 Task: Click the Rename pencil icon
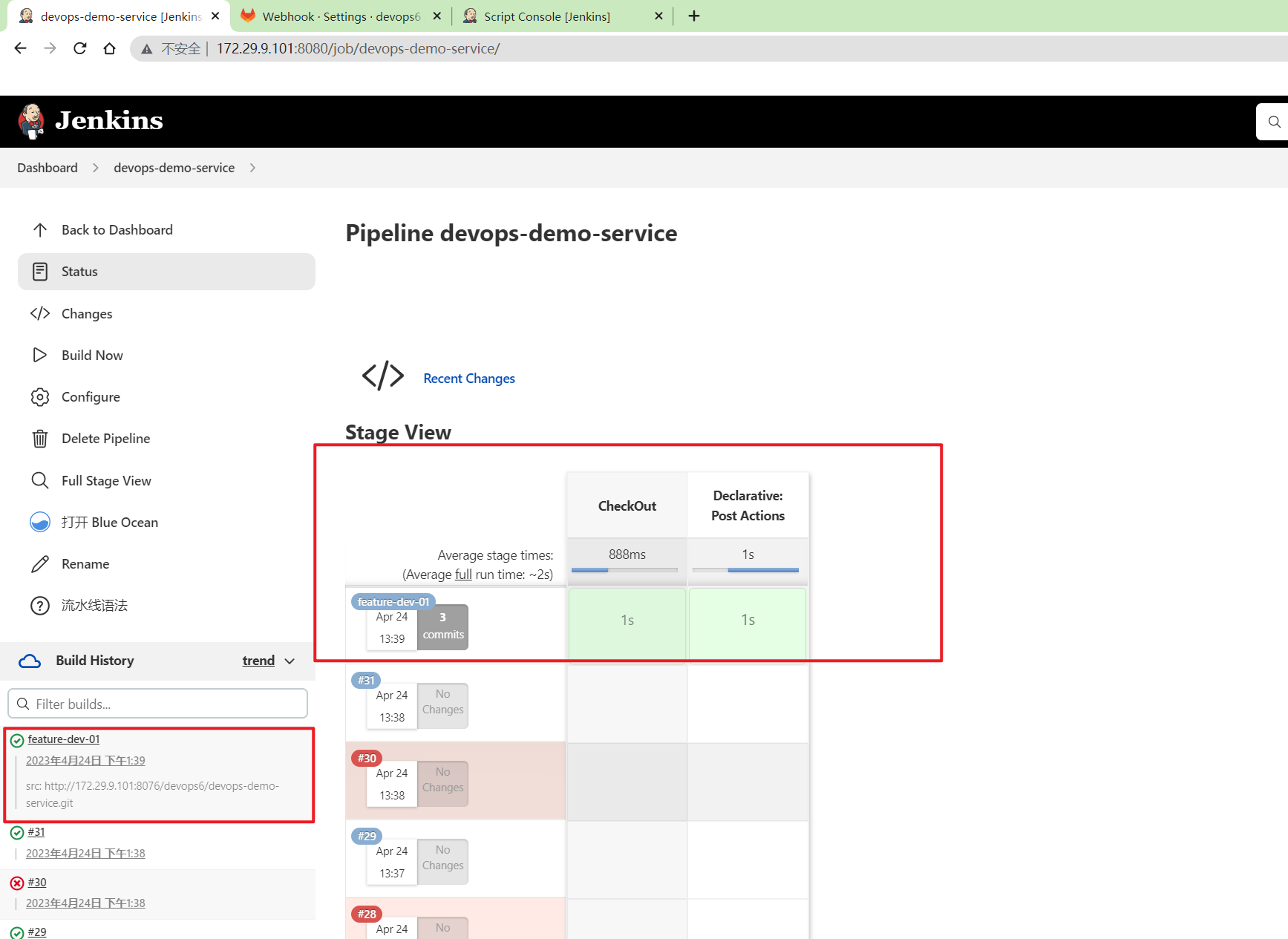tap(40, 564)
